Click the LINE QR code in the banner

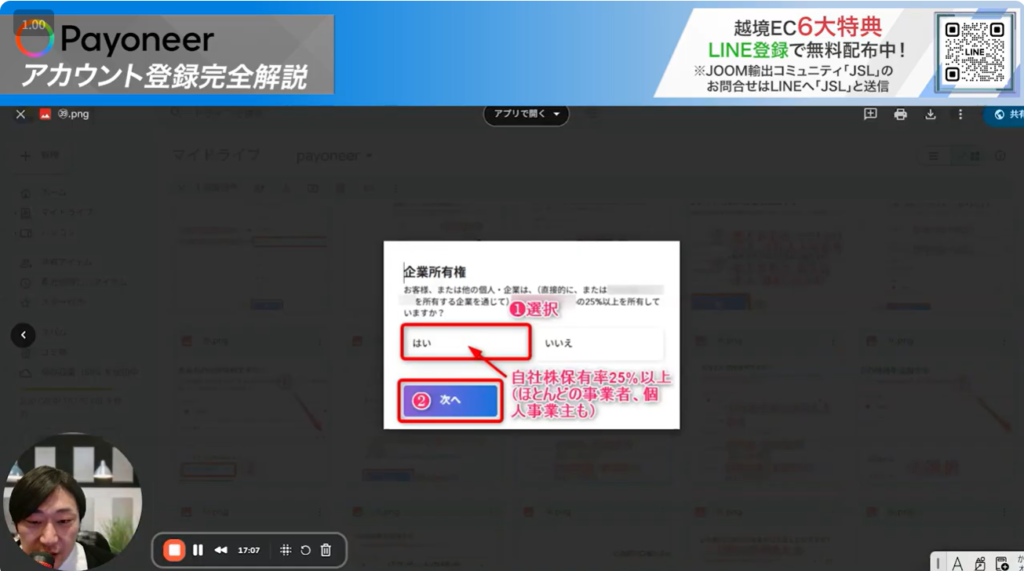coord(974,51)
